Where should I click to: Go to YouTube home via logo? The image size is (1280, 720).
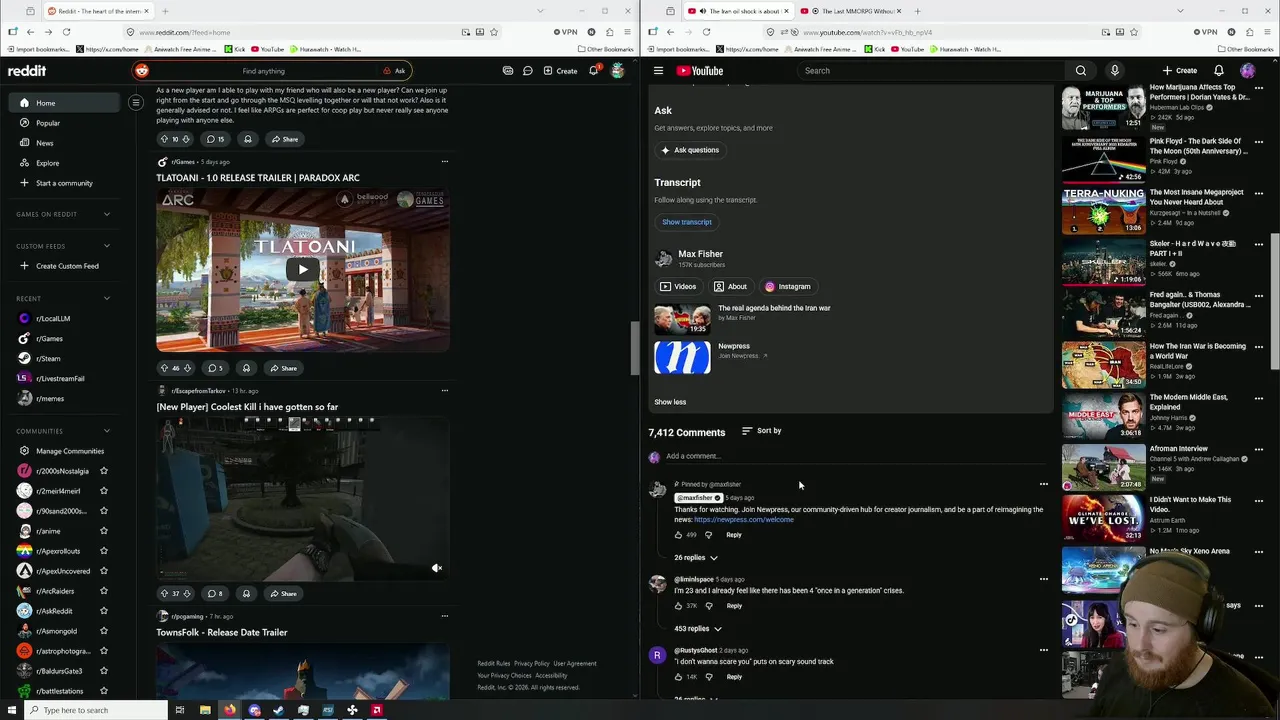(x=699, y=71)
